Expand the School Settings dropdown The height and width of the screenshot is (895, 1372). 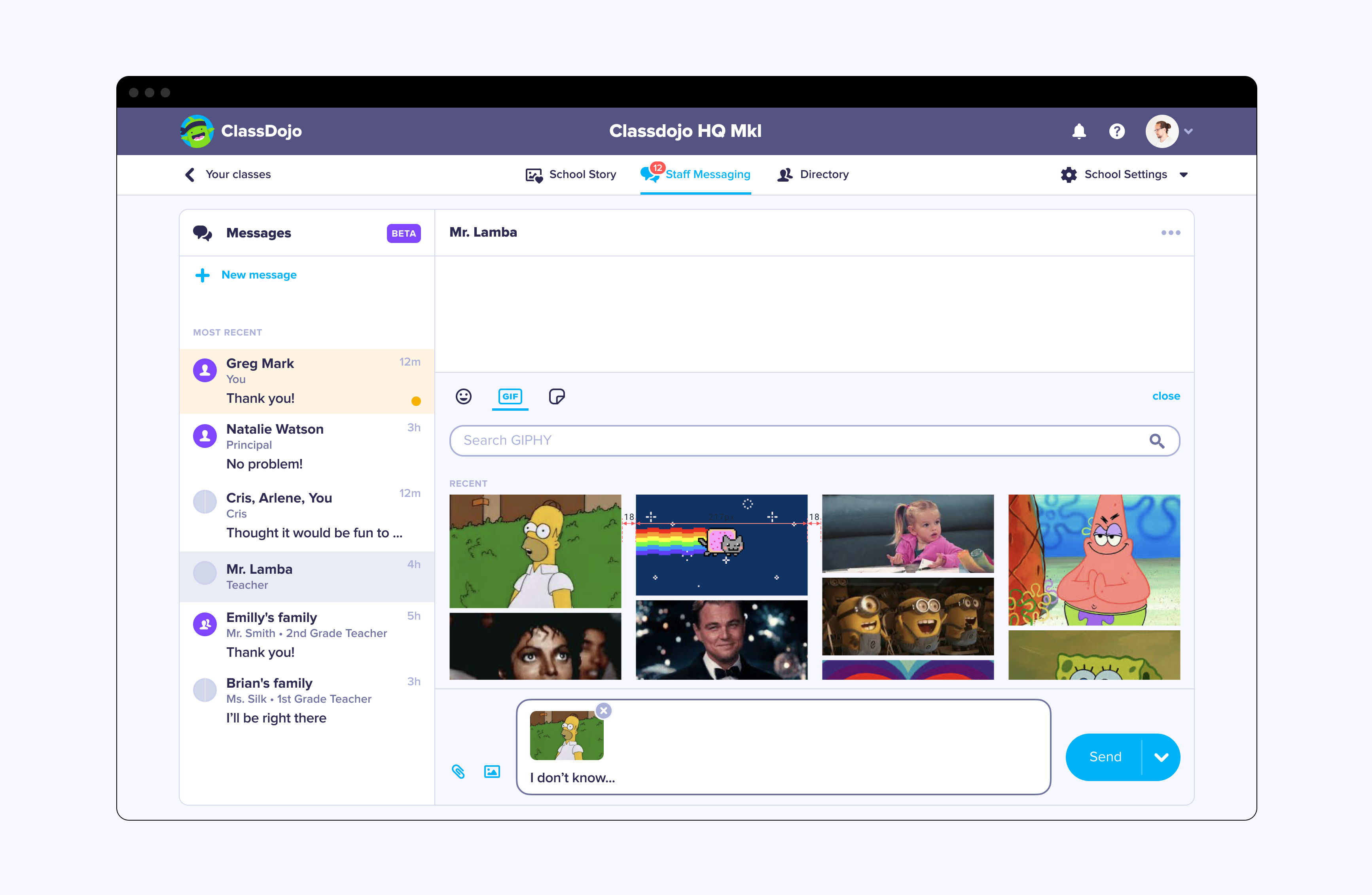[x=1124, y=174]
